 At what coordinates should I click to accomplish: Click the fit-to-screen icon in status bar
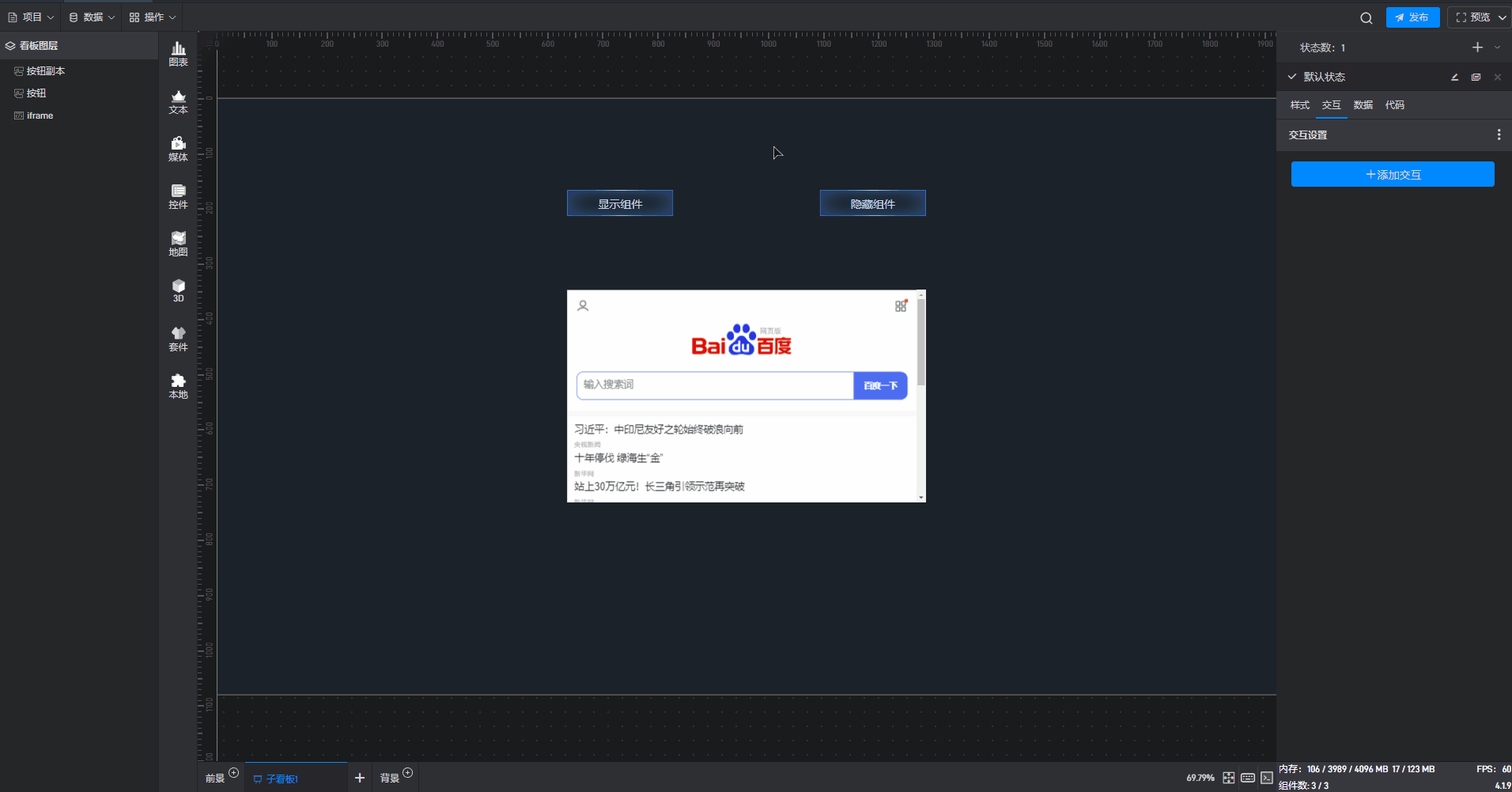coord(1228,778)
